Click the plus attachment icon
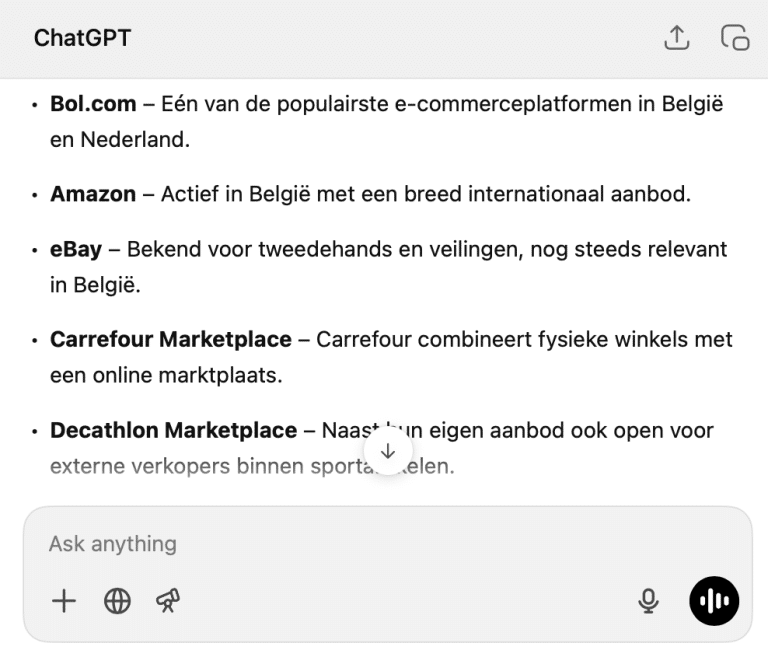 coord(64,600)
